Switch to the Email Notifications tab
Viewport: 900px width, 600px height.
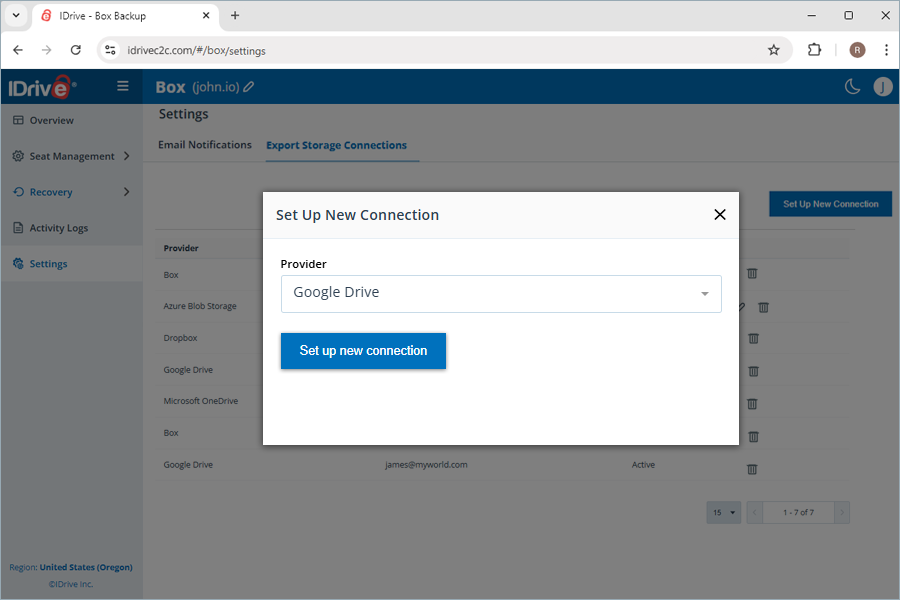[204, 144]
